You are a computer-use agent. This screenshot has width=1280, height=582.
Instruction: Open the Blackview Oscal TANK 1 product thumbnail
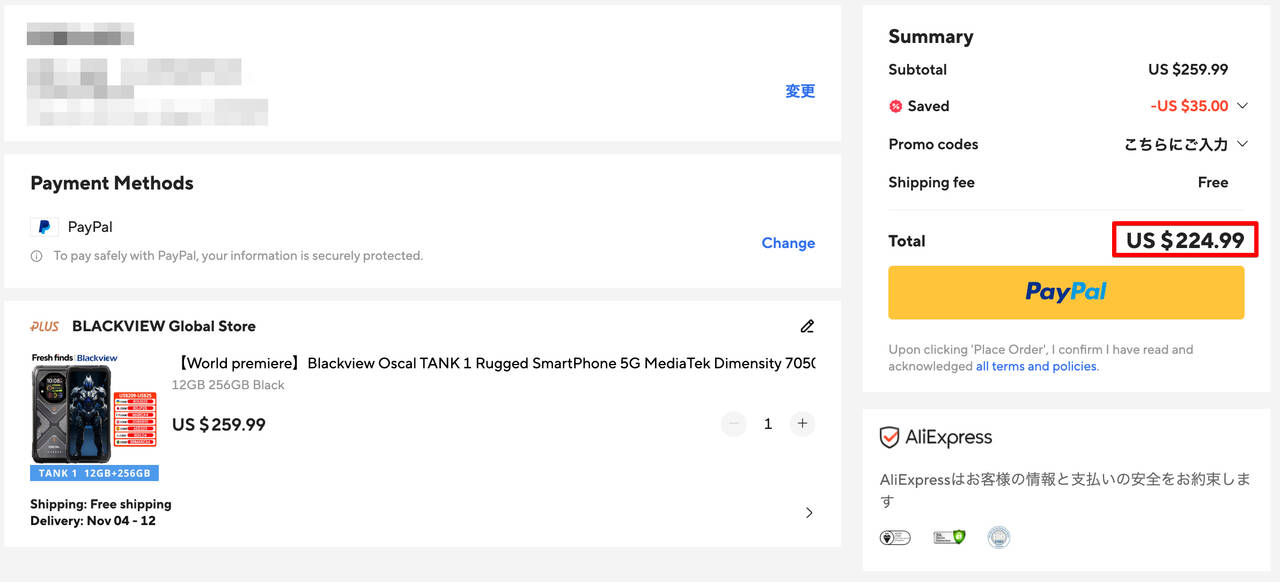click(94, 415)
